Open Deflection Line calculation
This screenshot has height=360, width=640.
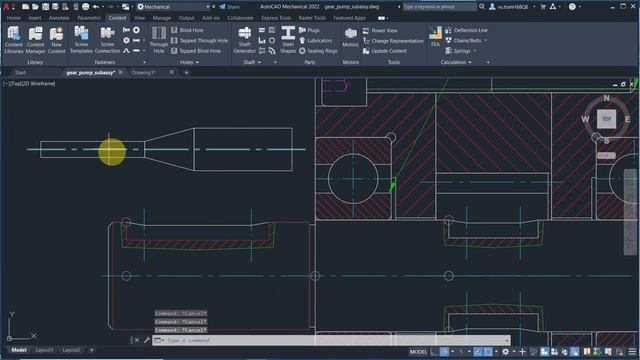tap(466, 30)
